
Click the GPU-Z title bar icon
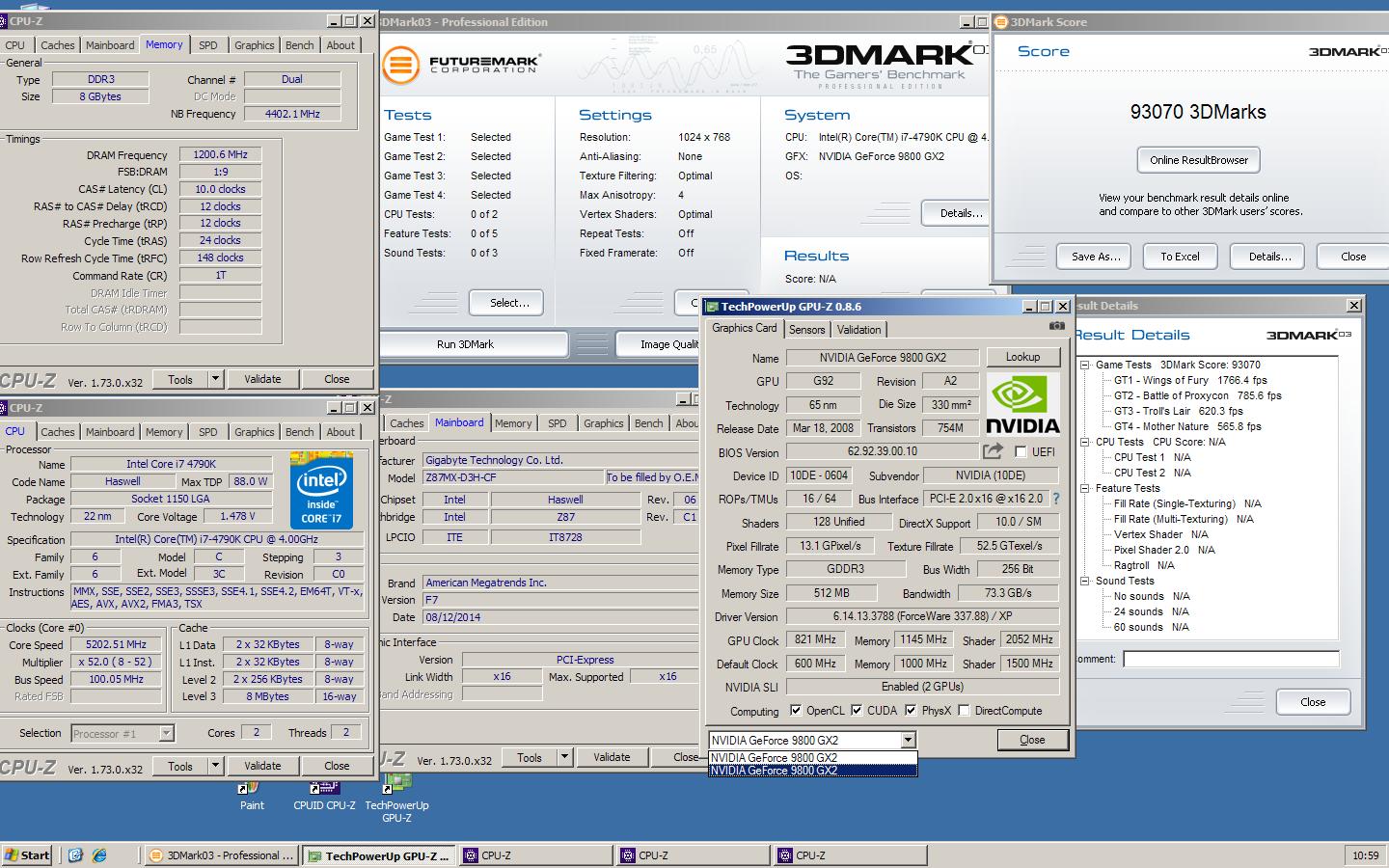point(713,307)
